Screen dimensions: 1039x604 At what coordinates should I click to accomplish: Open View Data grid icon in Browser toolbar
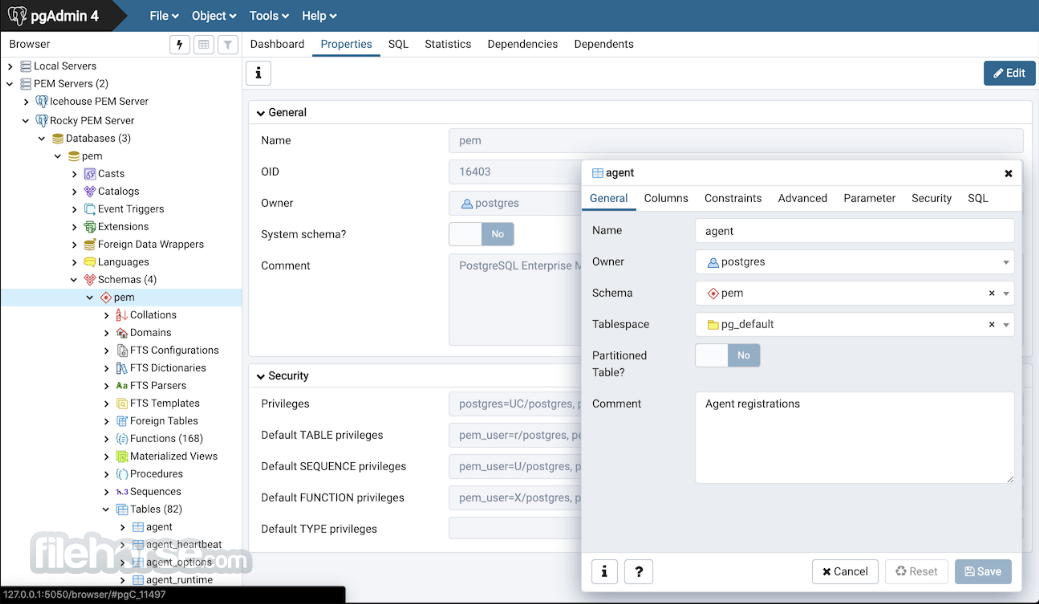click(203, 44)
